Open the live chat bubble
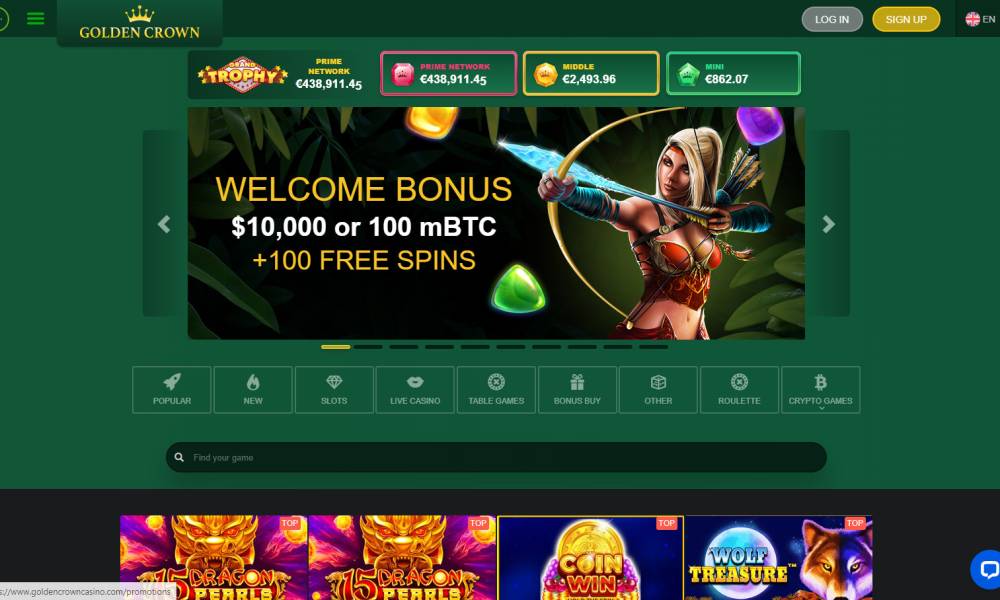The width and height of the screenshot is (1000, 600). (x=987, y=569)
